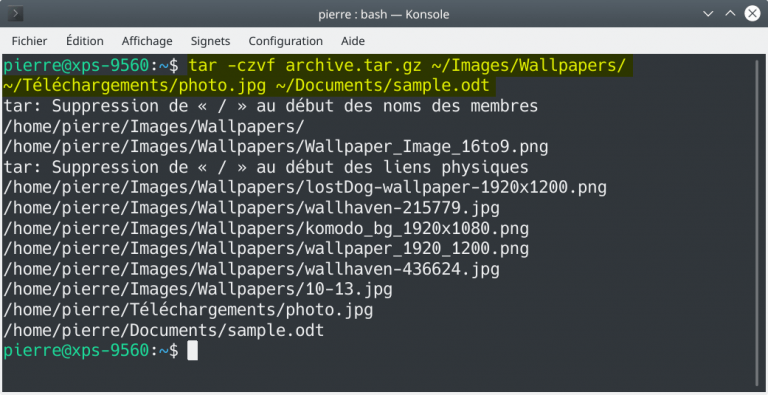Open the Édition menu
The height and width of the screenshot is (395, 768).
click(x=85, y=41)
